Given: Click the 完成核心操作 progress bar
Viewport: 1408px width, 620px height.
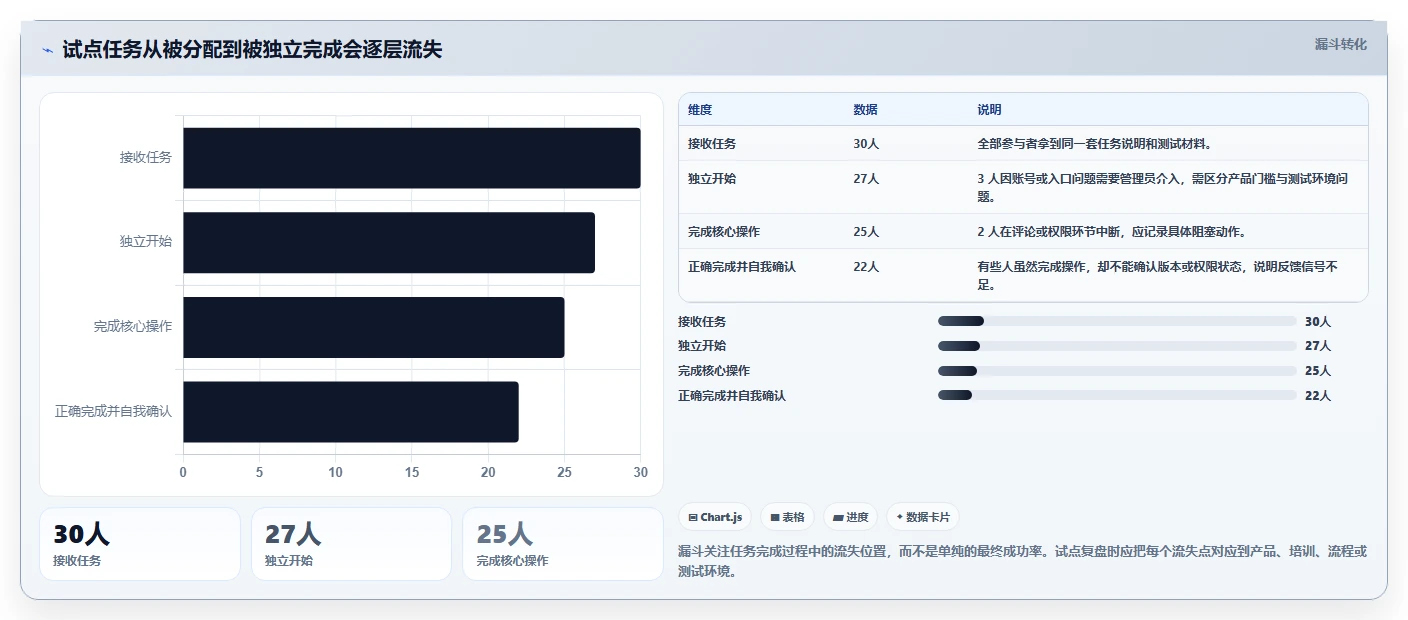Looking at the screenshot, I should pyautogui.click(x=1117, y=371).
